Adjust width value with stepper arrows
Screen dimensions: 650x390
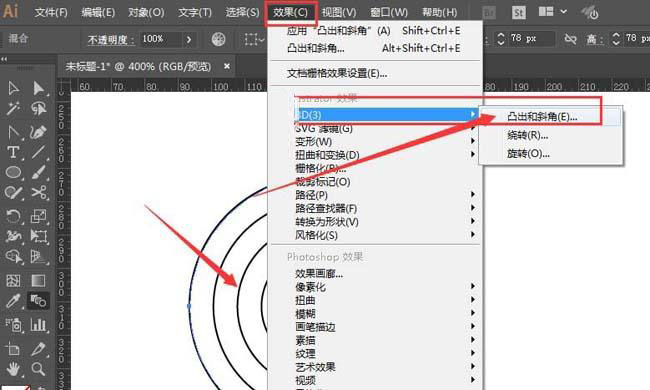point(500,39)
